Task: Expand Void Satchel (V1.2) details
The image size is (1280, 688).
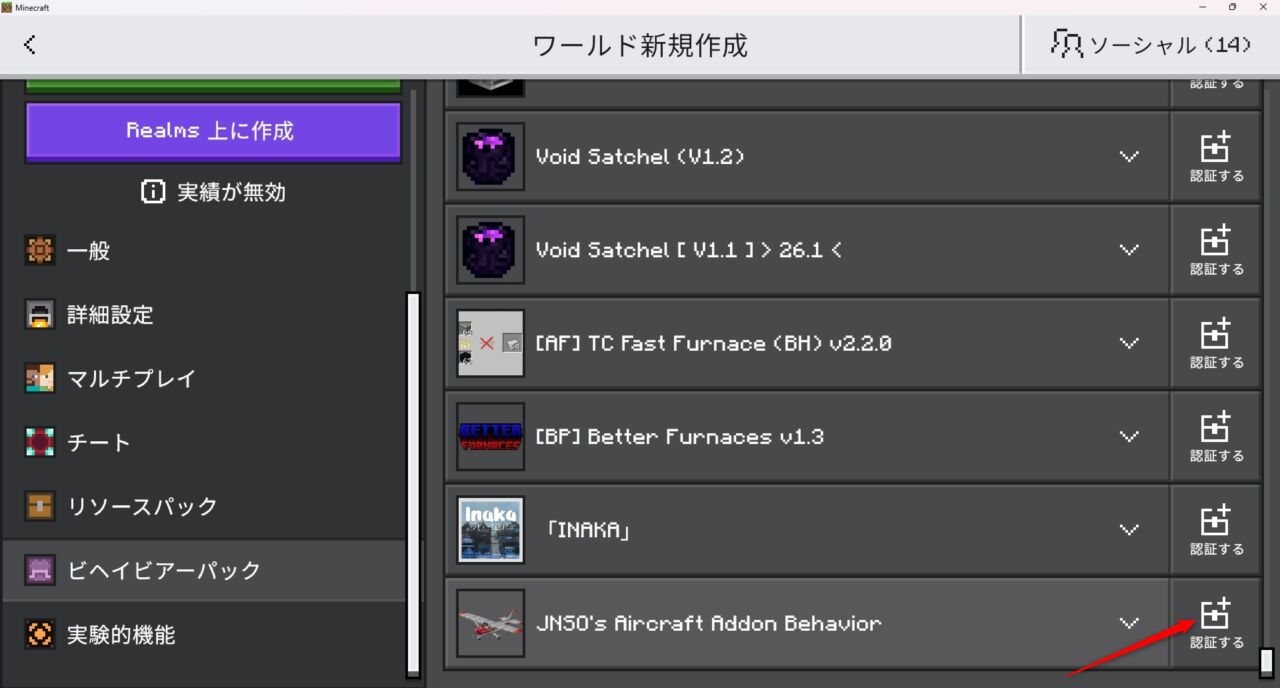Action: click(1129, 157)
